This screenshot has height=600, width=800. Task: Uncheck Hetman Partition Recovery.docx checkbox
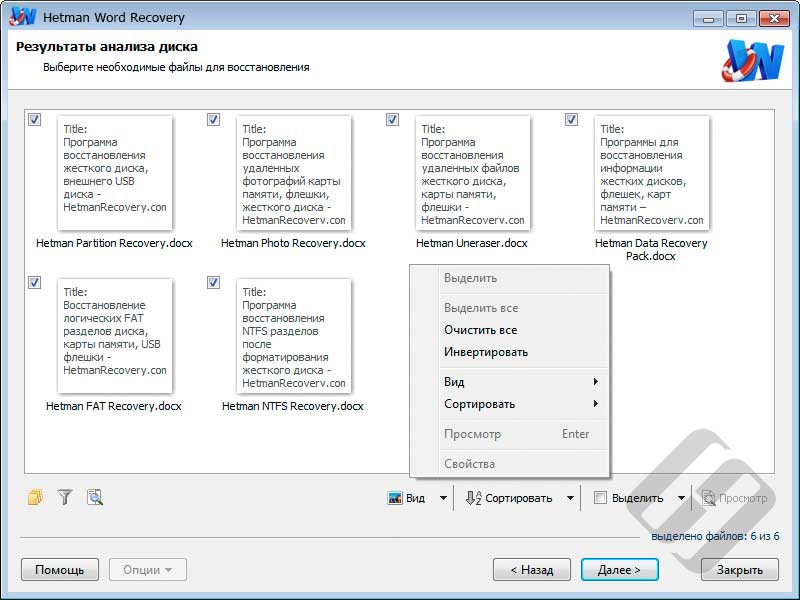pos(34,119)
